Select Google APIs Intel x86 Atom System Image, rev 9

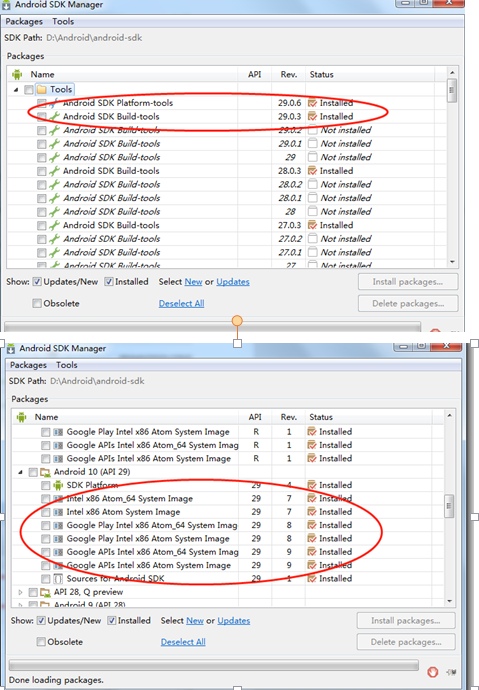tap(148, 565)
